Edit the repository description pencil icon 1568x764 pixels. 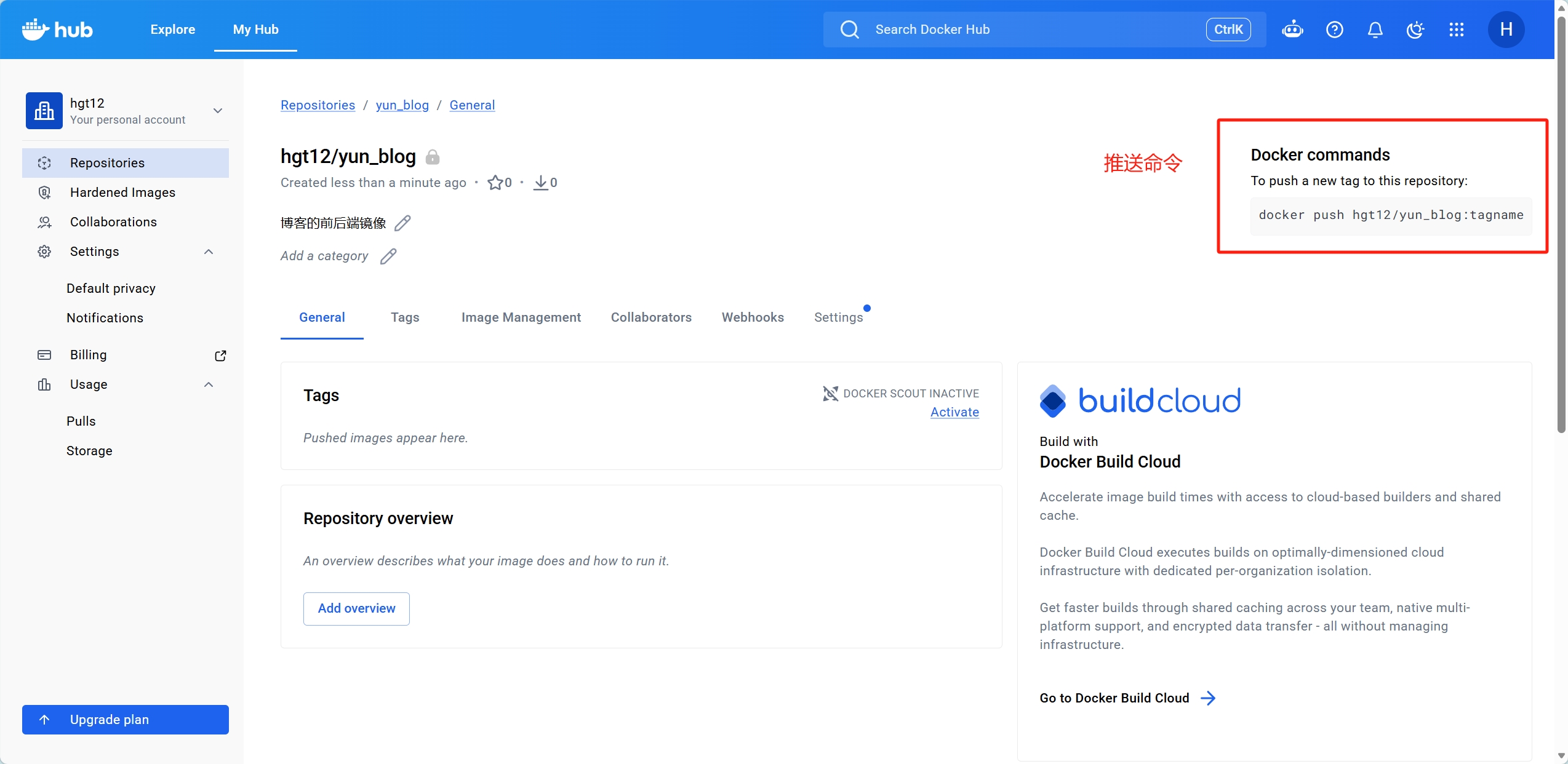pos(402,223)
